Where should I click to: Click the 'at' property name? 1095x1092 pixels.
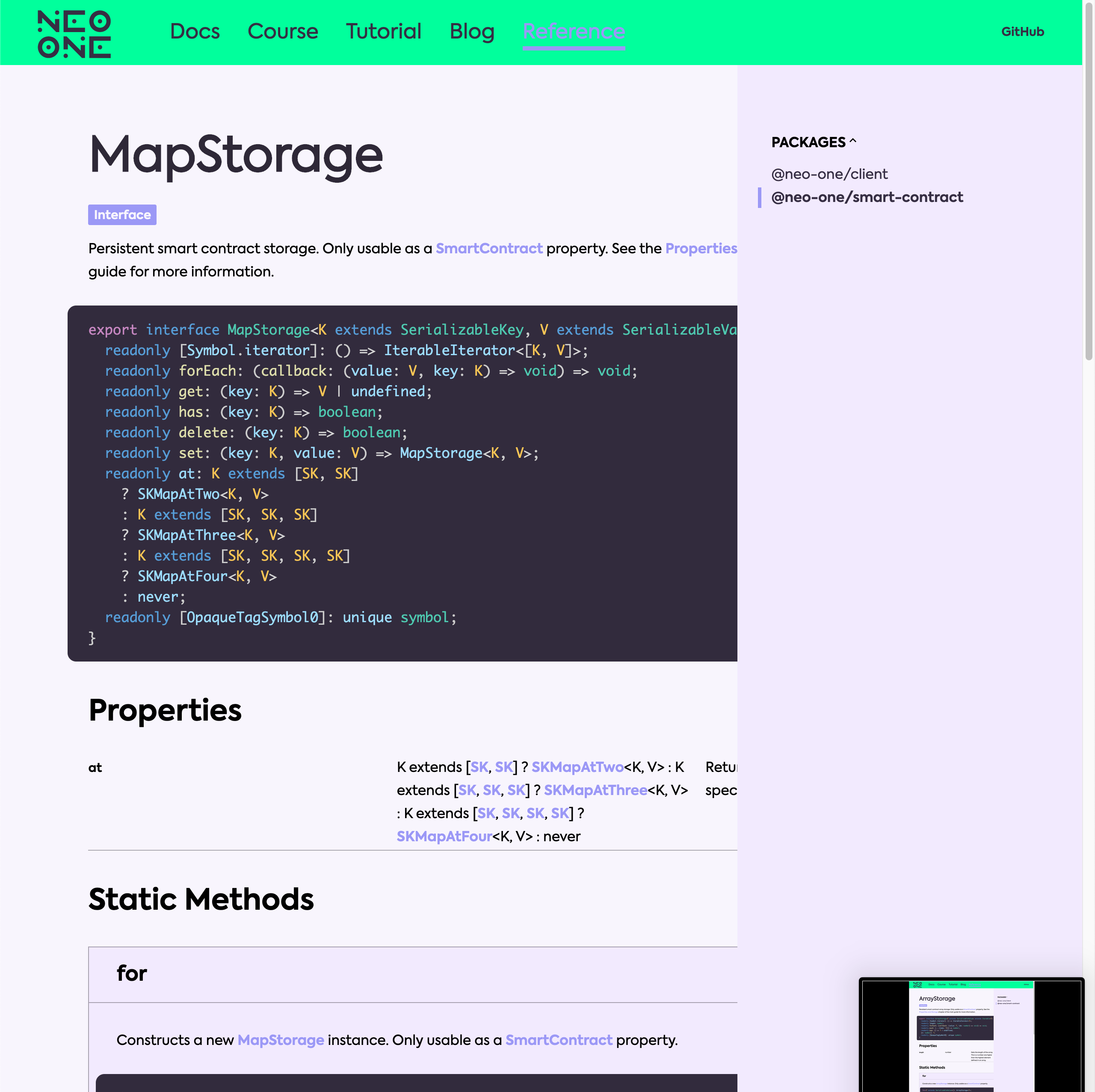(x=95, y=768)
